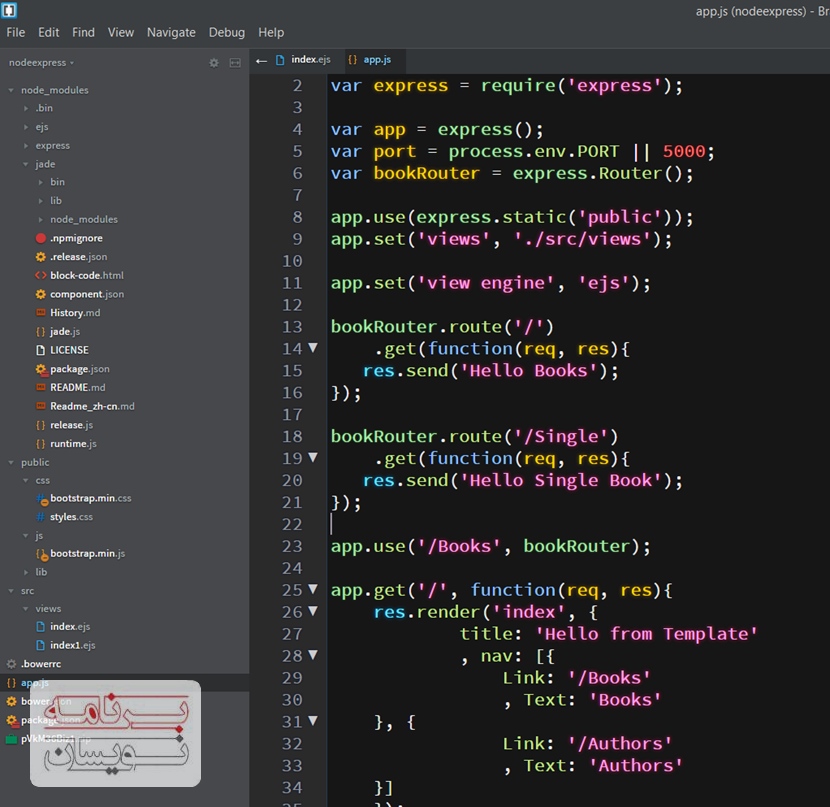
Task: Expand the bin folder inside jade
Action: 41,182
